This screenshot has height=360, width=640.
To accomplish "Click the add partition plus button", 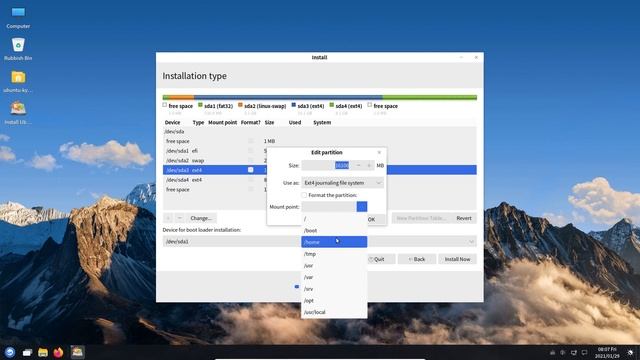I will [168, 218].
